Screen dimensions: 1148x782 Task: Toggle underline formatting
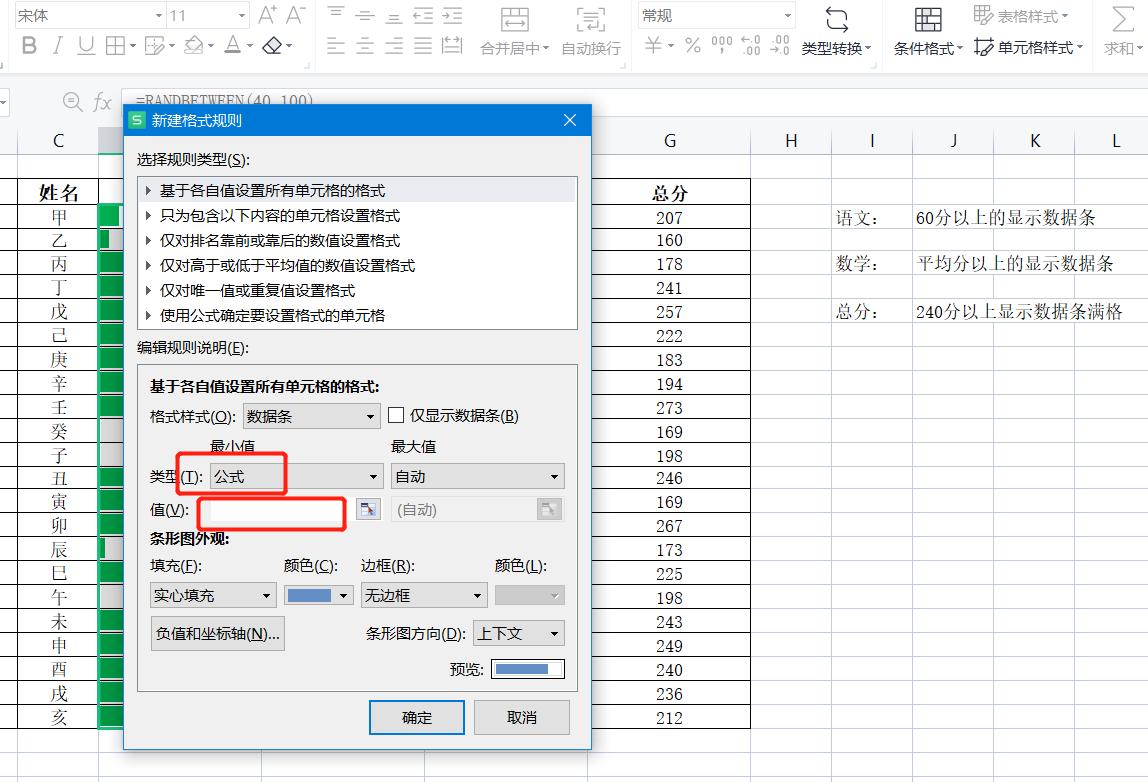(85, 46)
